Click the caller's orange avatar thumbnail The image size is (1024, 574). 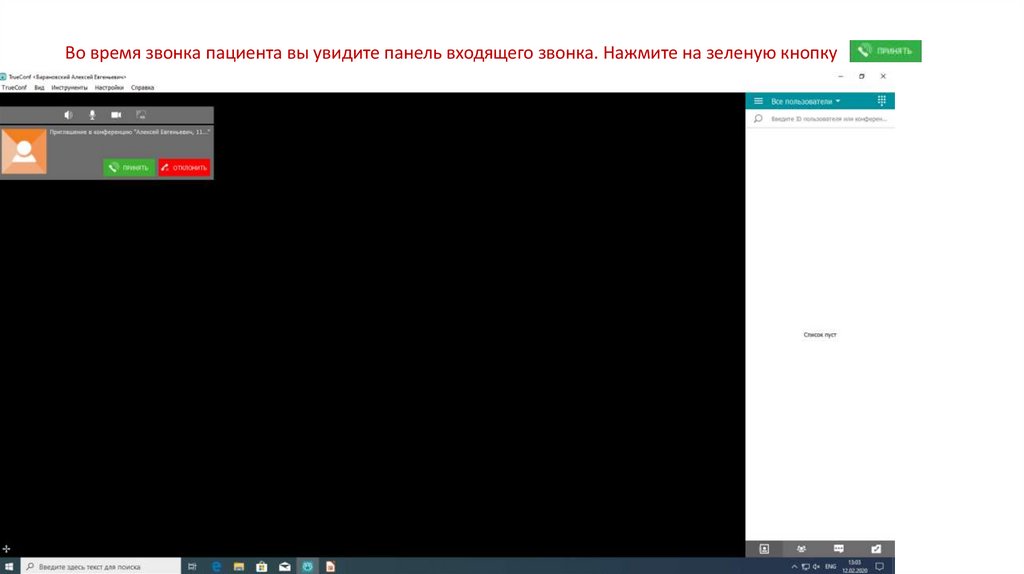pyautogui.click(x=24, y=151)
